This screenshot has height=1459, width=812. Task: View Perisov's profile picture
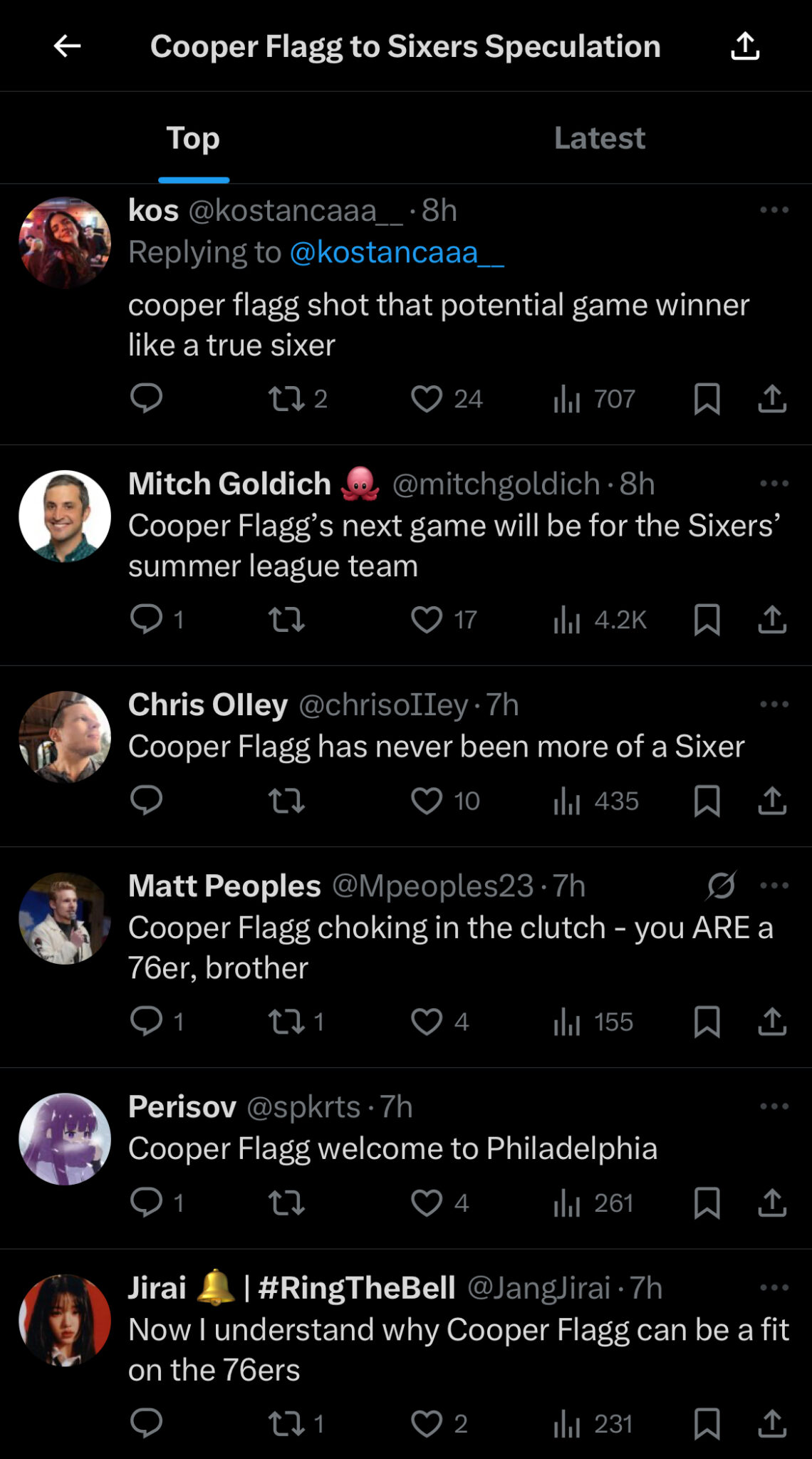(65, 1138)
